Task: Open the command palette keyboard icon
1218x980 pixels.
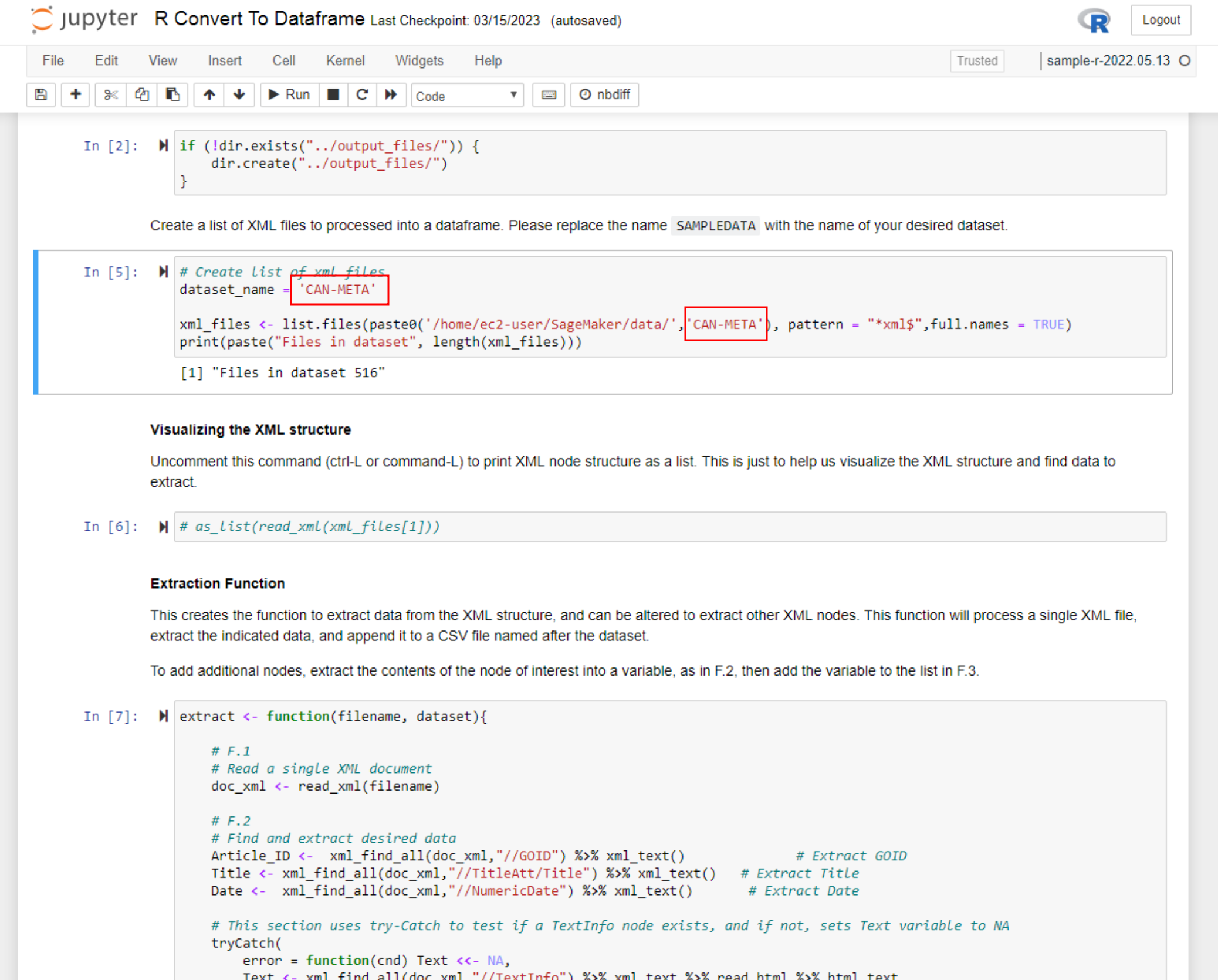Action: coord(549,94)
